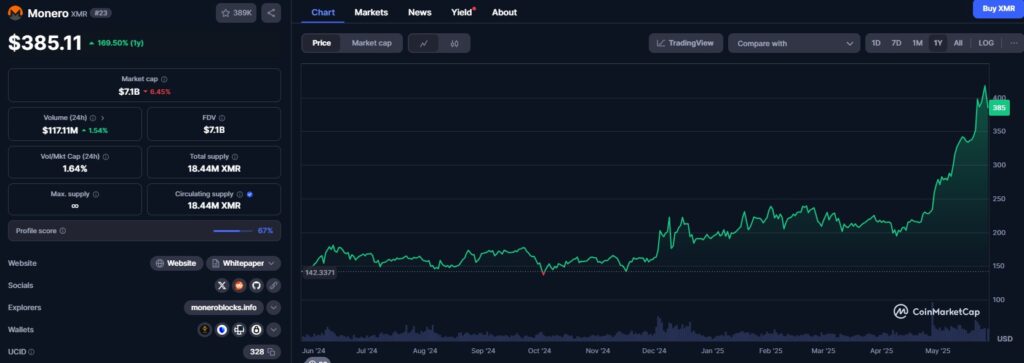
Task: Switch to line chart type
Action: click(424, 44)
